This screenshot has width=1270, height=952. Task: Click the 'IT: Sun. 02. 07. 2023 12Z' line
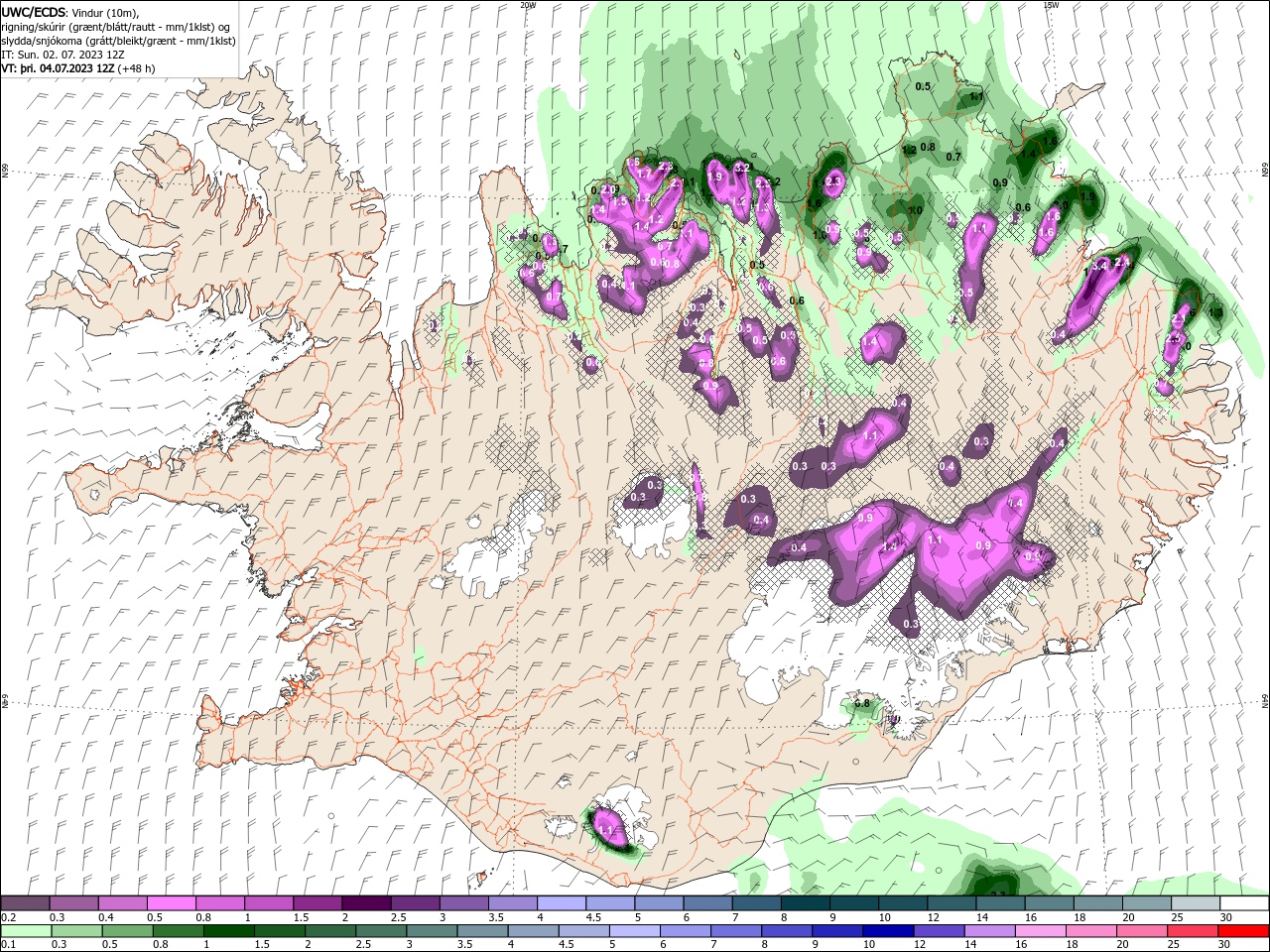(x=63, y=55)
